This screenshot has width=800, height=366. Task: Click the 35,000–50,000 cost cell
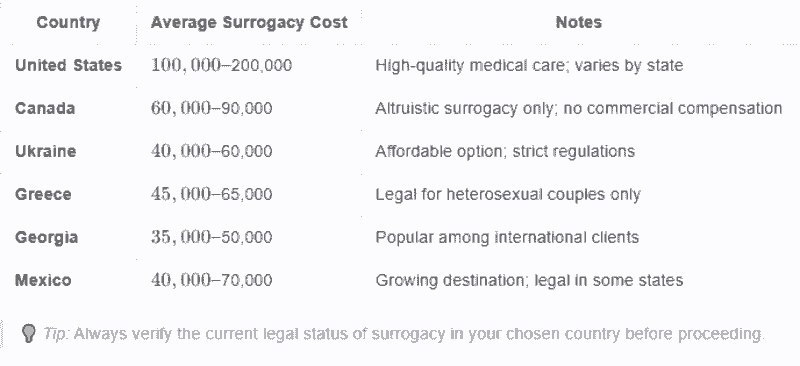tap(212, 237)
